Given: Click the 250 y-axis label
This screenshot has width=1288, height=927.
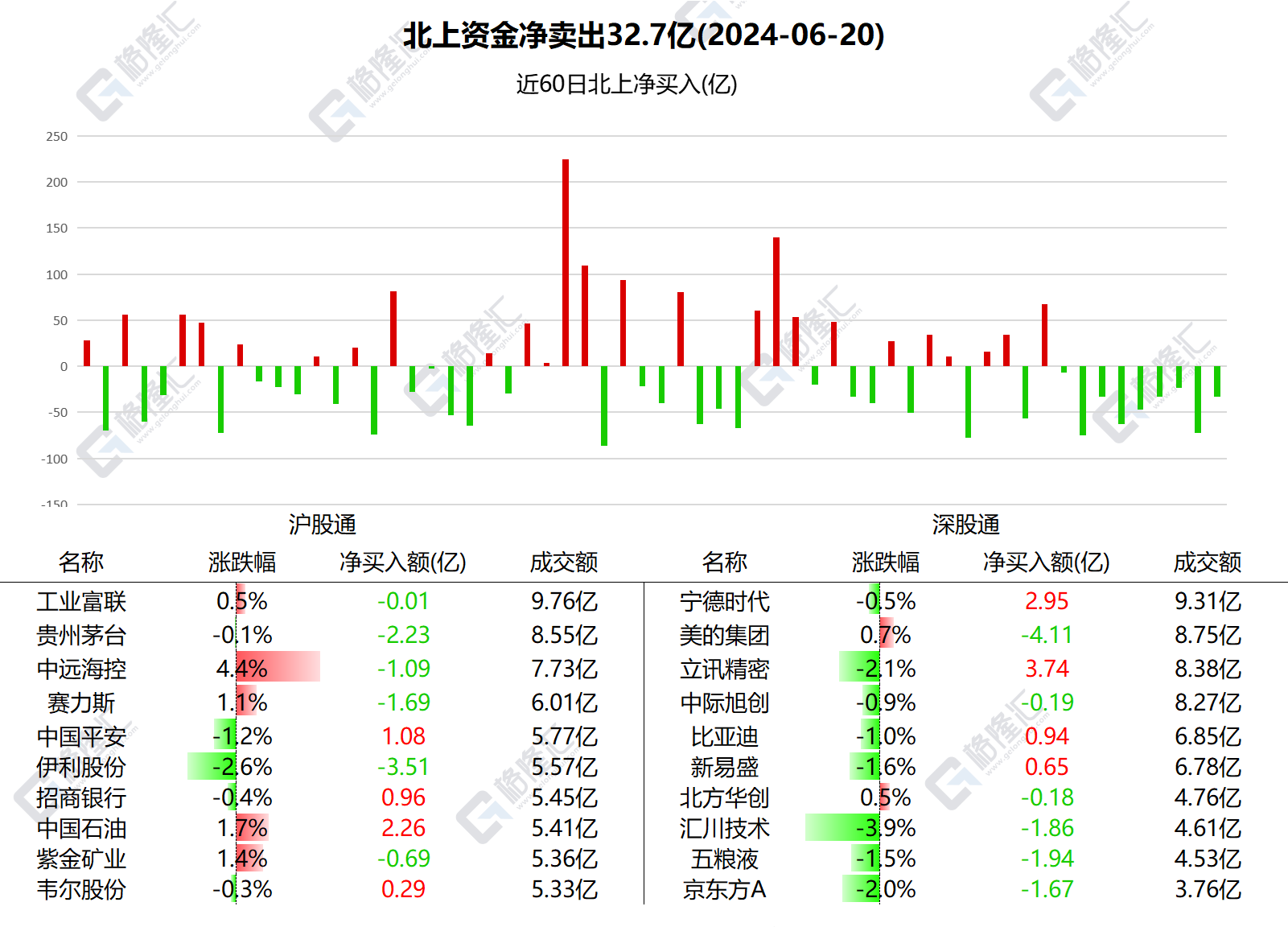Looking at the screenshot, I should click(57, 136).
